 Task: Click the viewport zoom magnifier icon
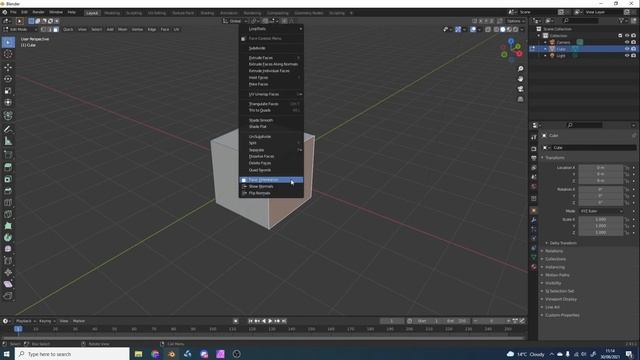click(520, 69)
